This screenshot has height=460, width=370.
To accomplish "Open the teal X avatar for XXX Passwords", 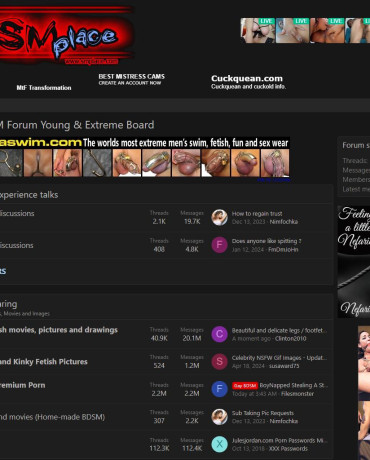I will 219,444.
